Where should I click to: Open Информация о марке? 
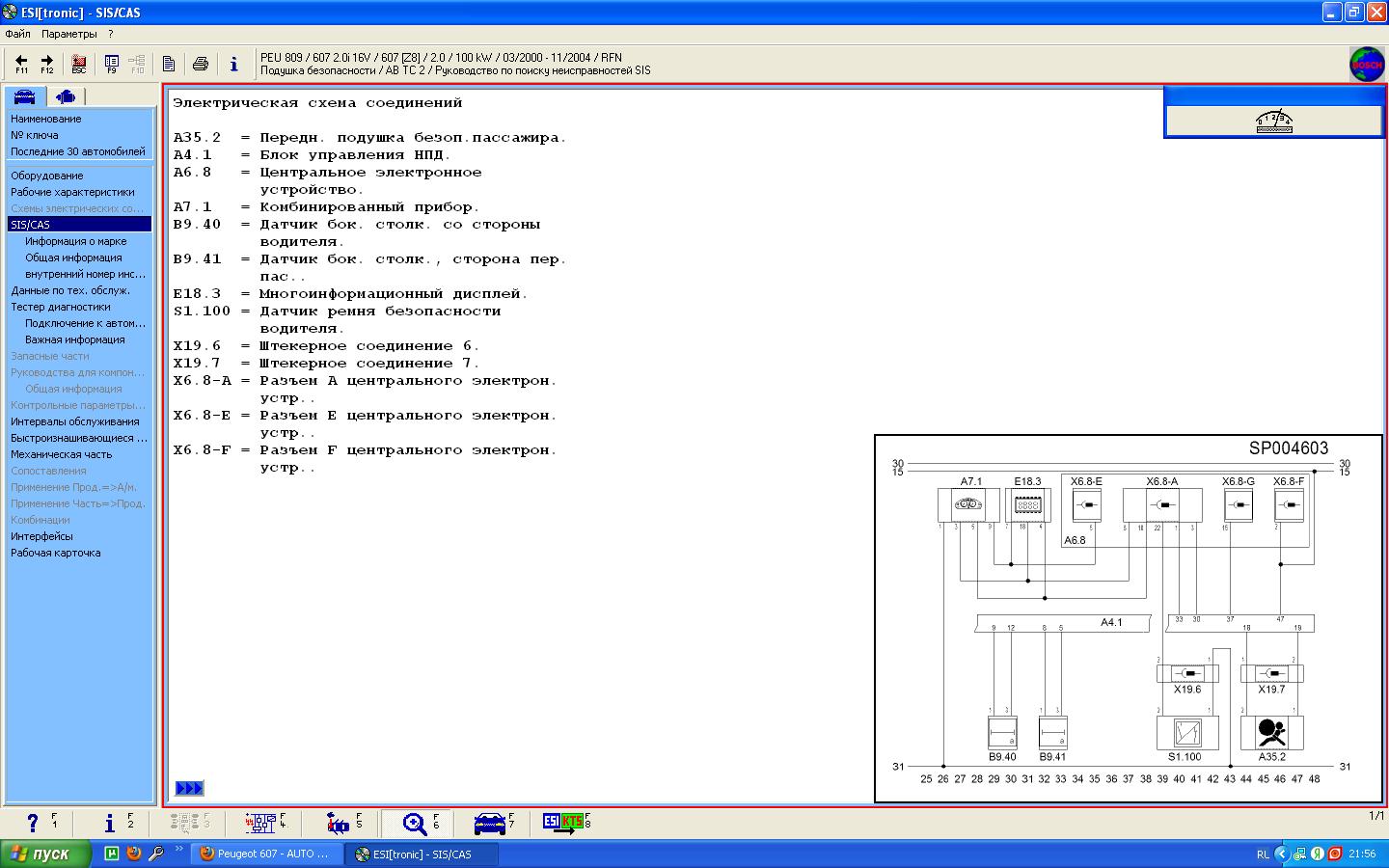point(76,241)
